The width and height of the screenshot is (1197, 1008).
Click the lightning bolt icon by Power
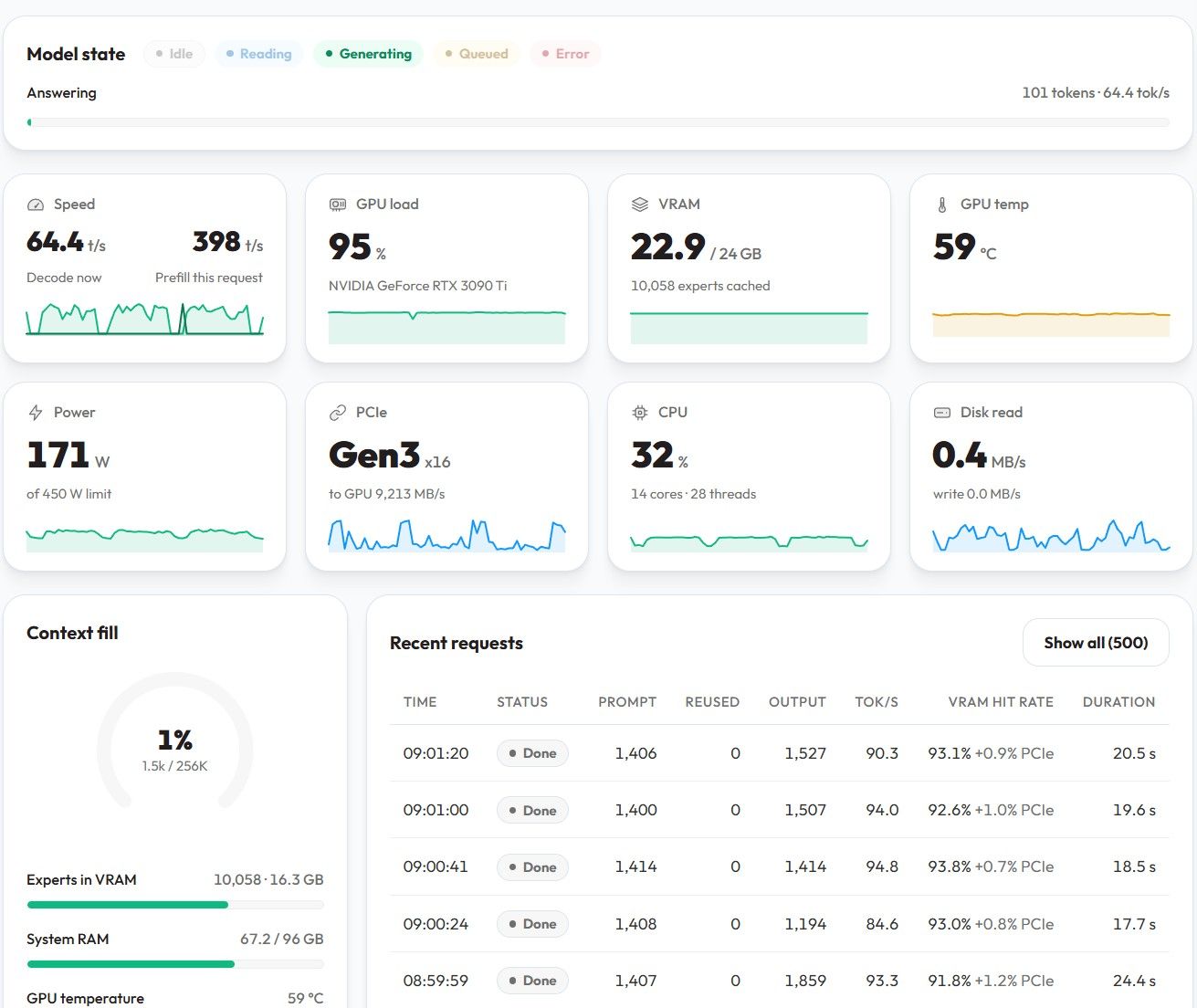tap(36, 413)
